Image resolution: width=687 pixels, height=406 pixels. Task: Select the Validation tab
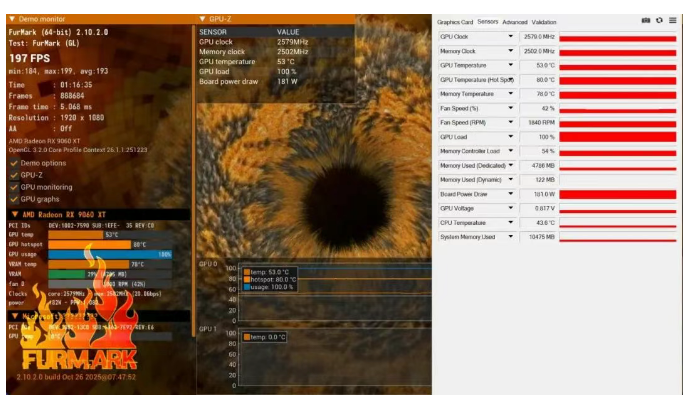coord(544,21)
